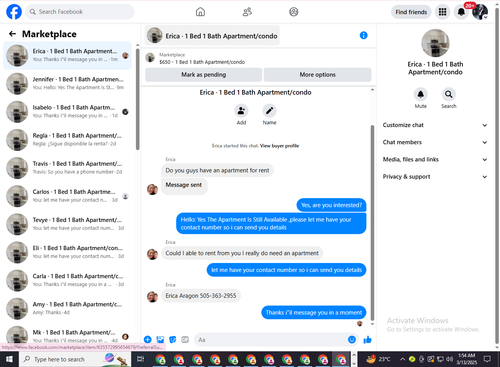This screenshot has width=500, height=367.
Task: Click Add people icon in chat
Action: 241,111
